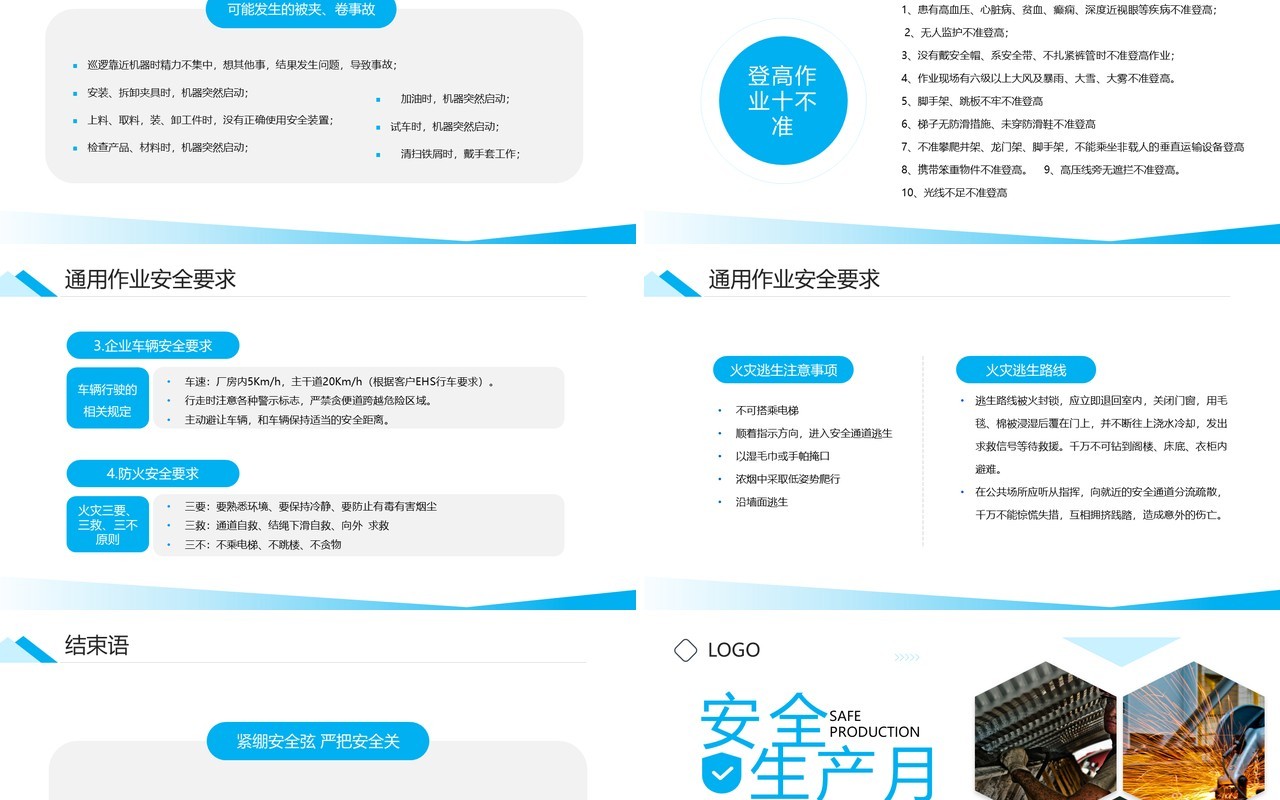Click the 通用作业安全要求 heading above 火灾逃生注意事项
1280x800 pixels.
[x=794, y=279]
